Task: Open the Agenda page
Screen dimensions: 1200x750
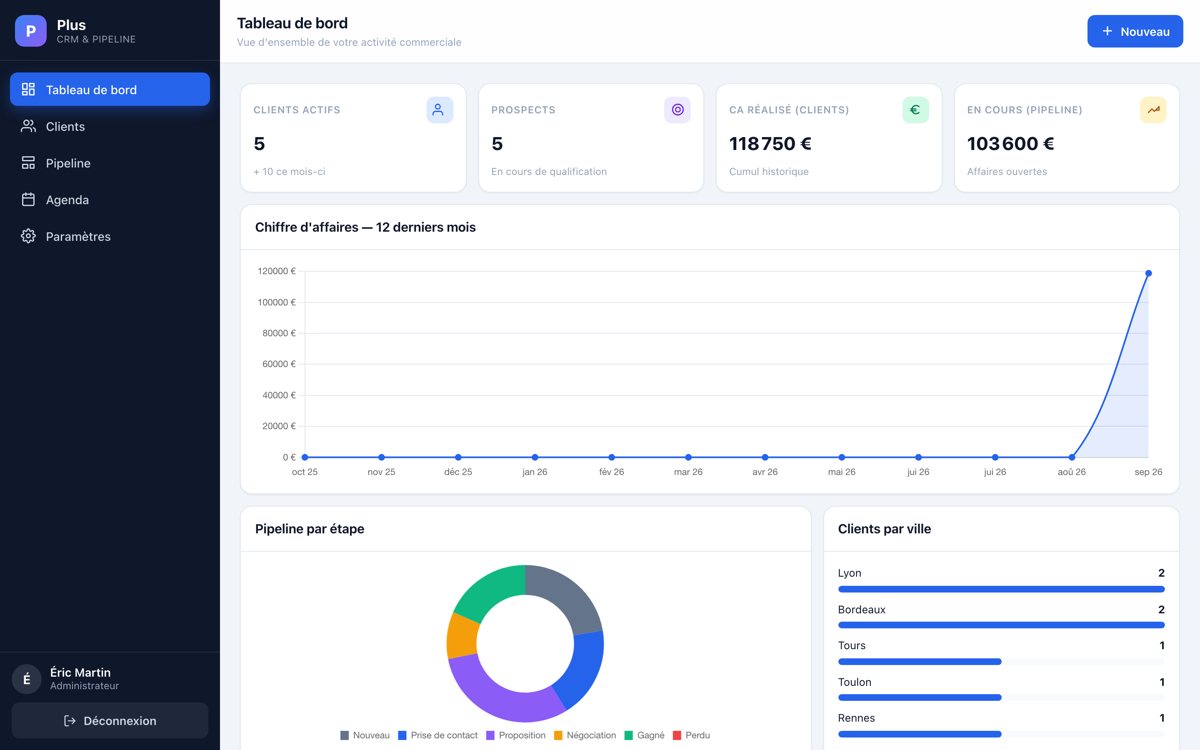Action: click(110, 200)
